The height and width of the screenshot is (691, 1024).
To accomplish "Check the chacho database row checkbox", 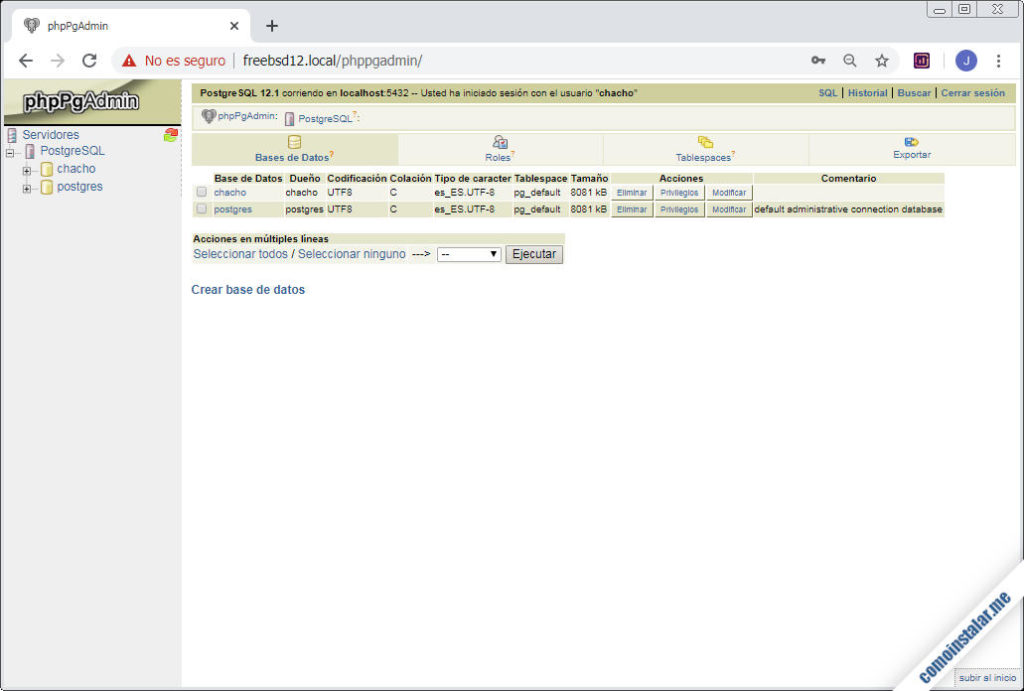I will 202,192.
